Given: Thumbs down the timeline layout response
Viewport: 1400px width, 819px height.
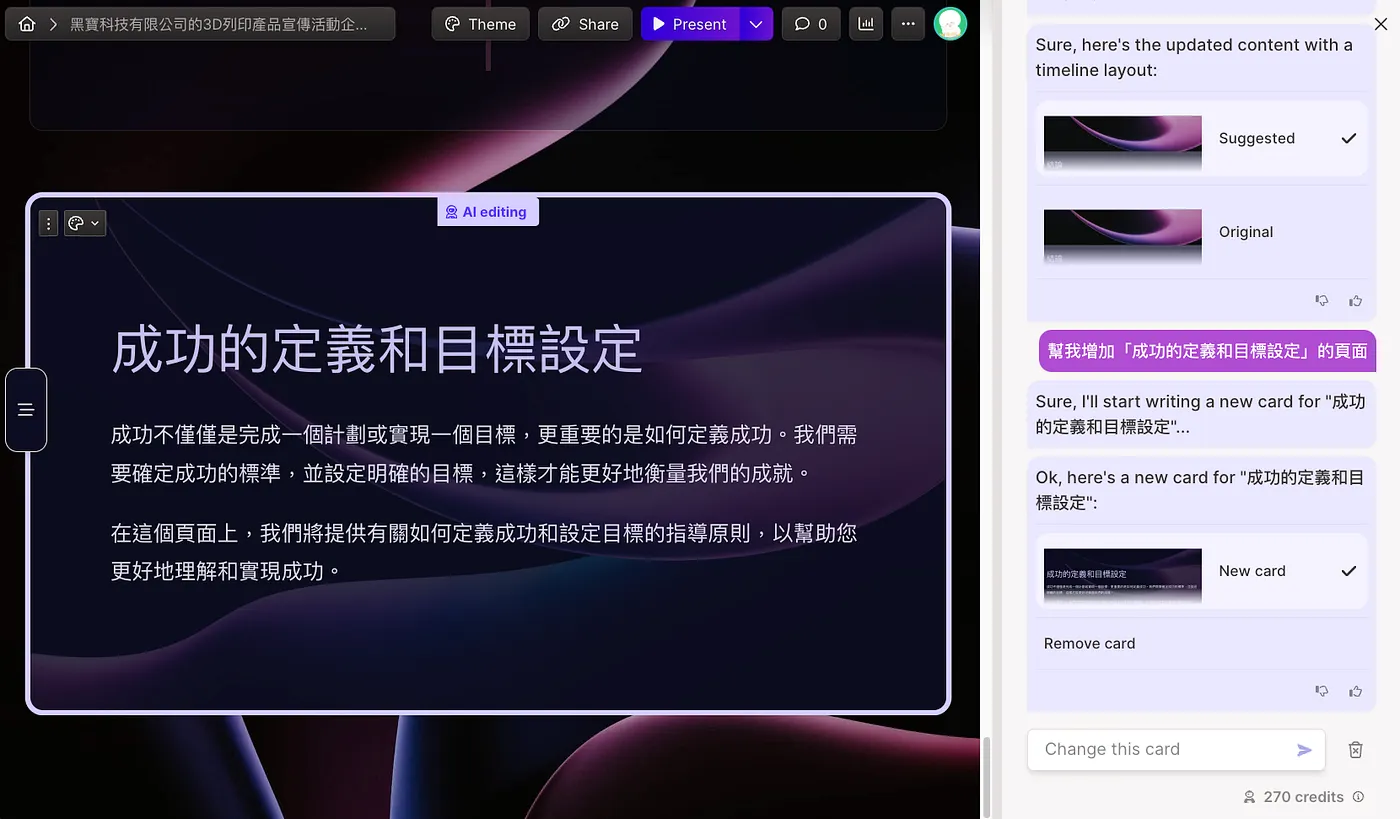Looking at the screenshot, I should (x=1322, y=300).
